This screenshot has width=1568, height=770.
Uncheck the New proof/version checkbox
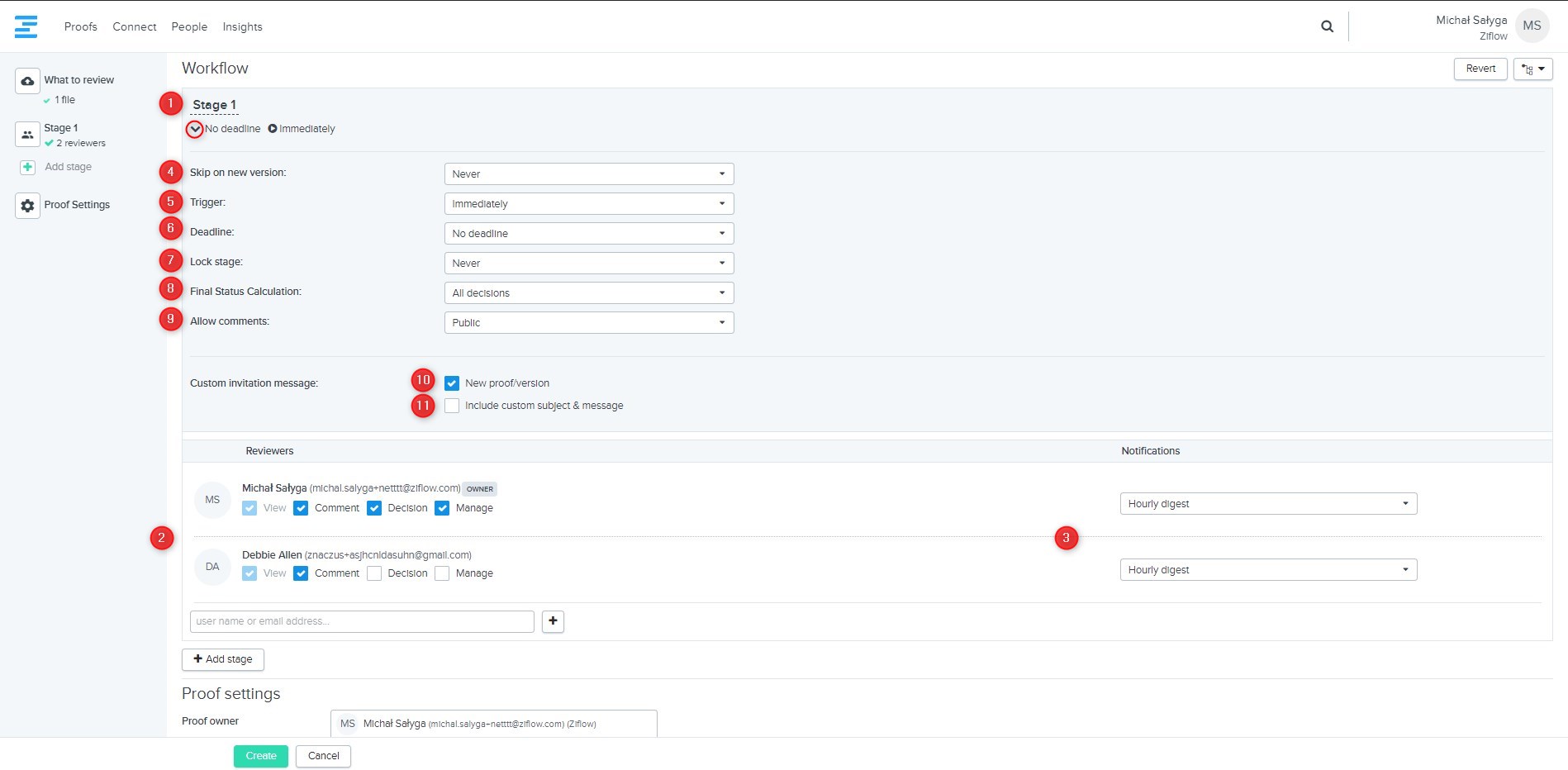click(x=452, y=383)
